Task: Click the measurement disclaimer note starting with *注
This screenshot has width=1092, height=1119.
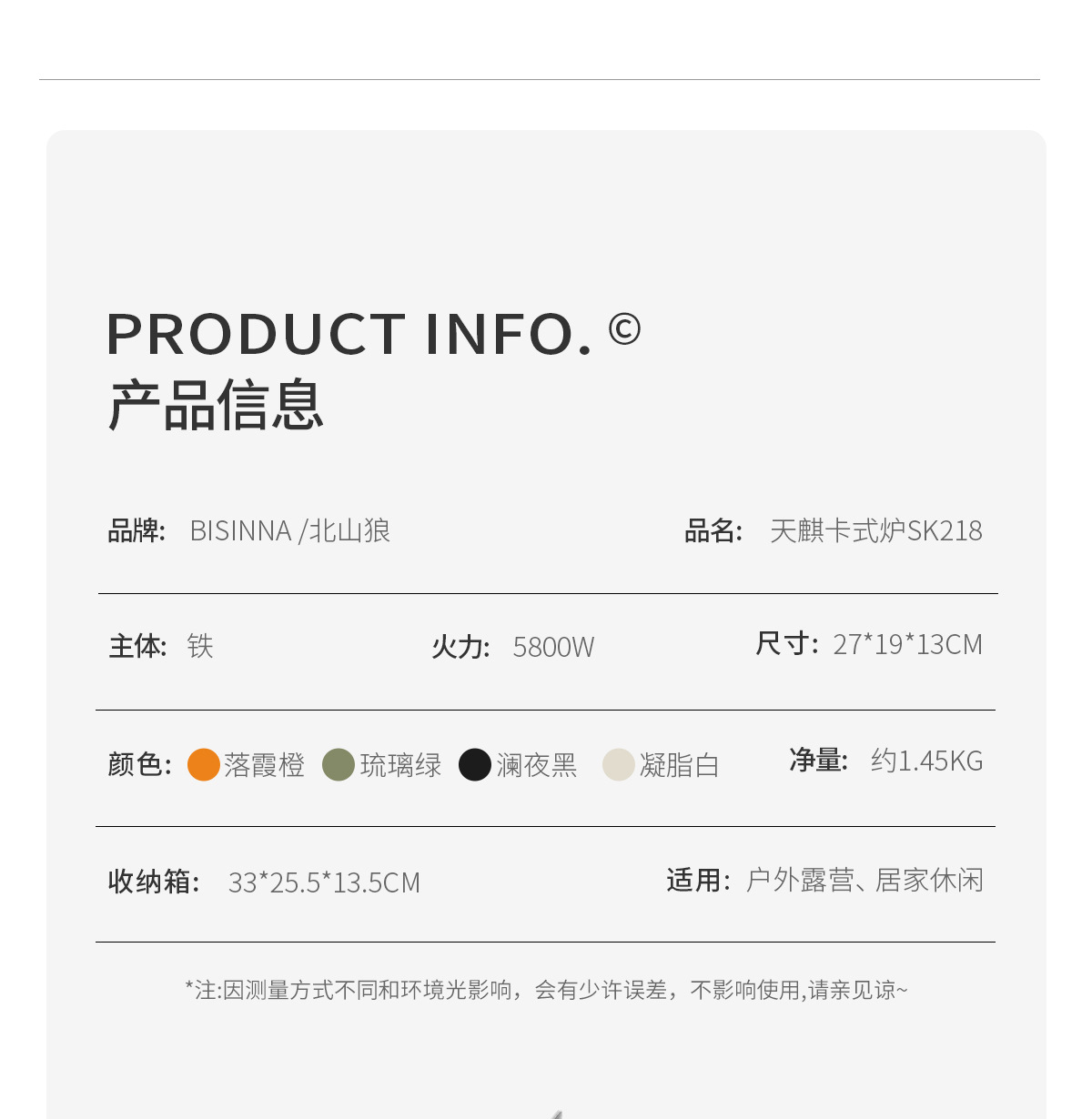Action: tap(546, 990)
